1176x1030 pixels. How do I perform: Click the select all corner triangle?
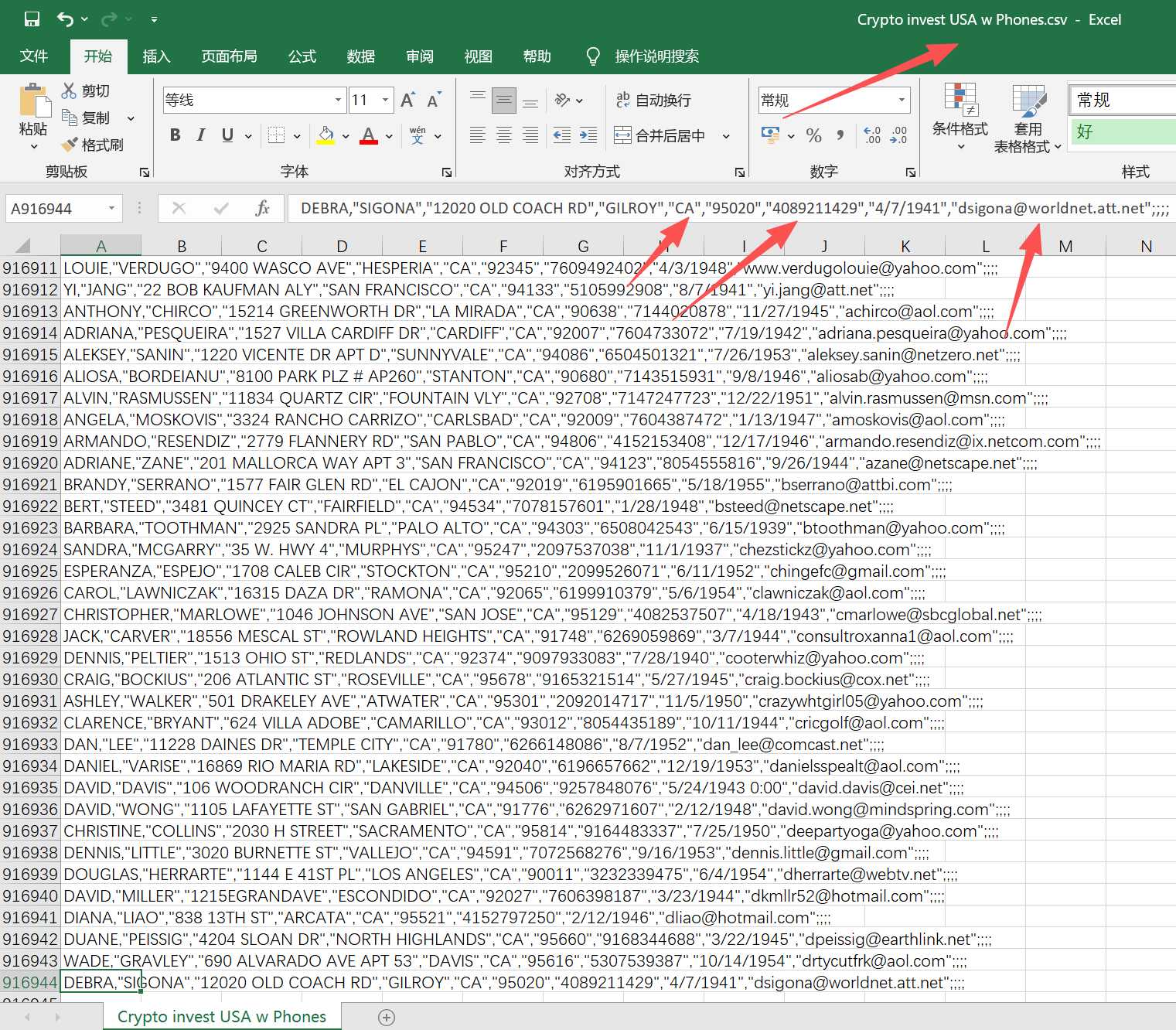[23, 246]
